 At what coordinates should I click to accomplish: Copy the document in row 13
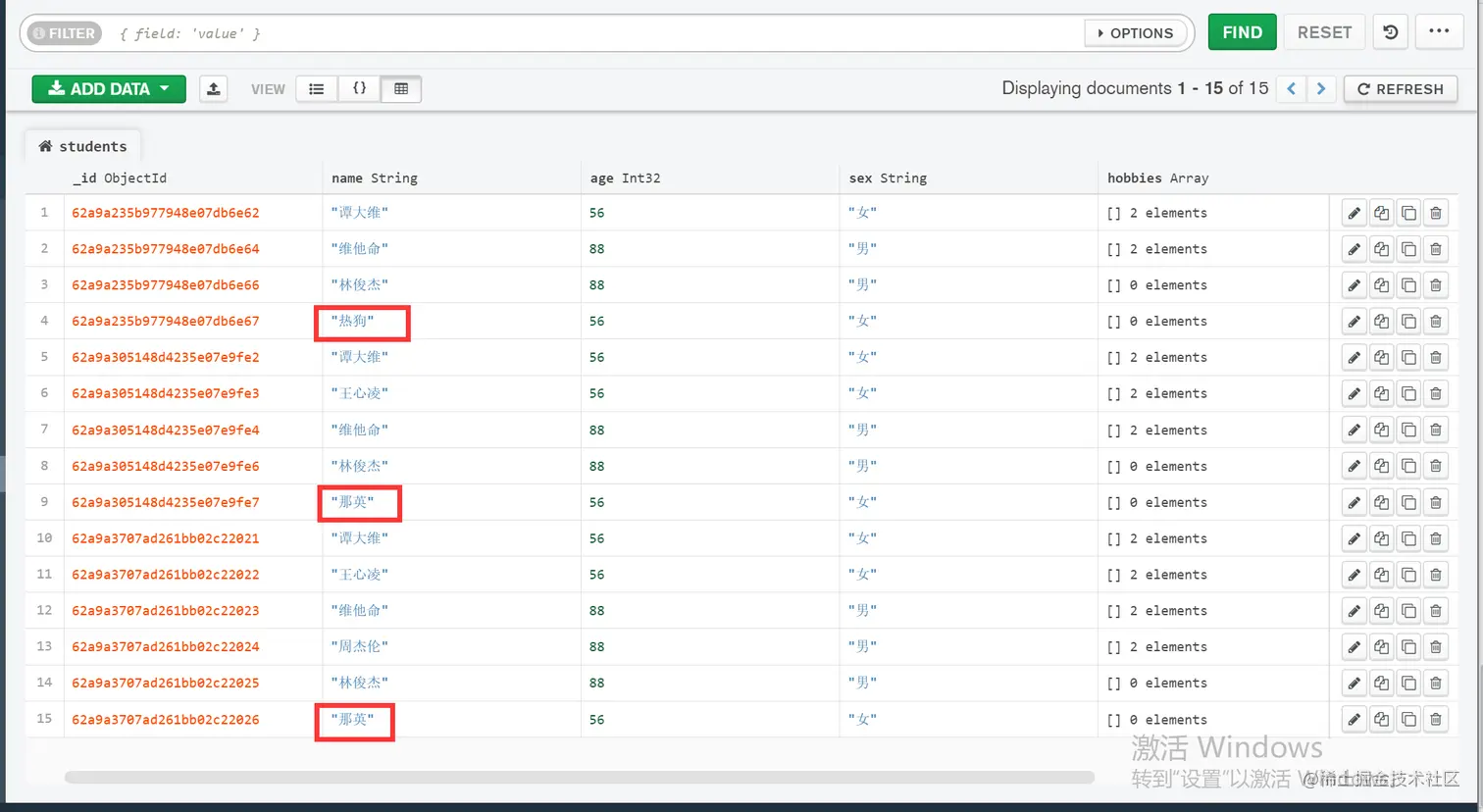[x=1381, y=647]
